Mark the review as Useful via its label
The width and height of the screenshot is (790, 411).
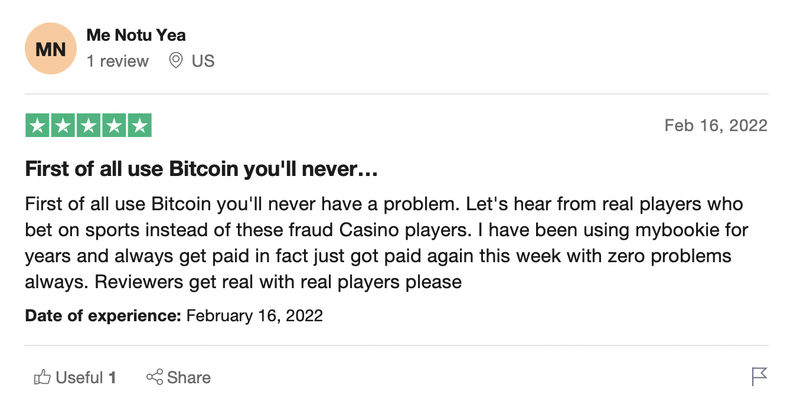(79, 377)
